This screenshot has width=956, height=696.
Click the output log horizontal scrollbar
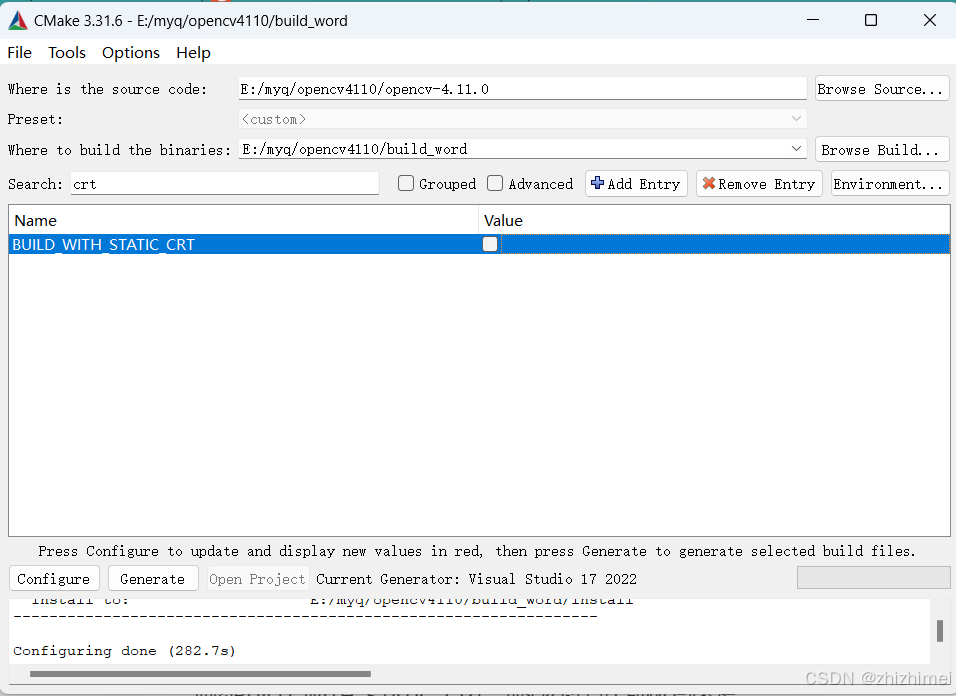200,673
